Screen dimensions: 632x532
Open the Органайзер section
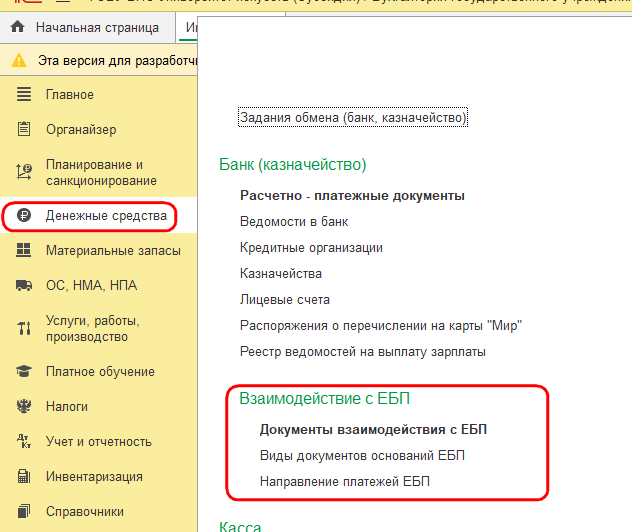[81, 130]
